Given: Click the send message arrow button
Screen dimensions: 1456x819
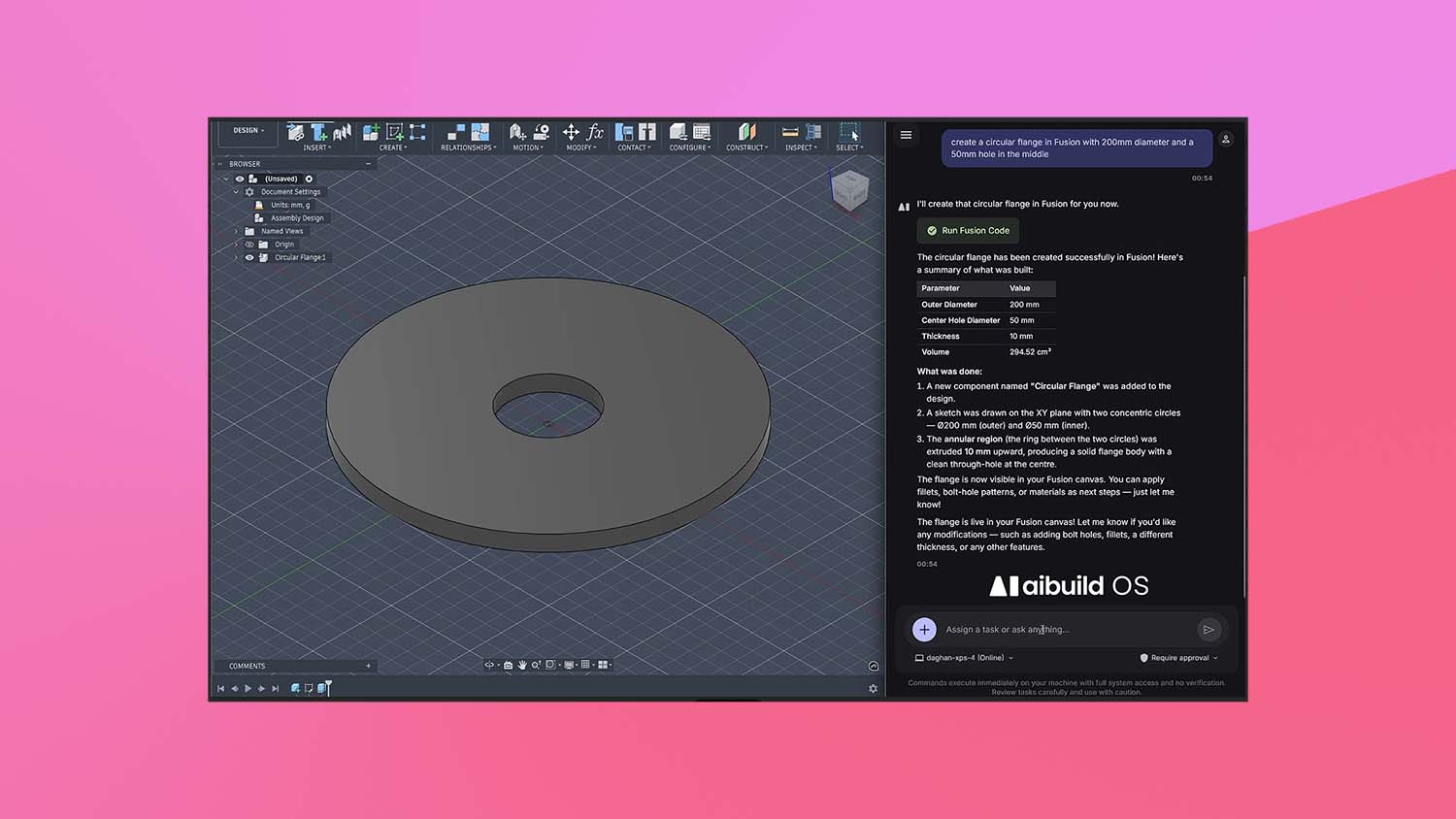Looking at the screenshot, I should point(1209,630).
